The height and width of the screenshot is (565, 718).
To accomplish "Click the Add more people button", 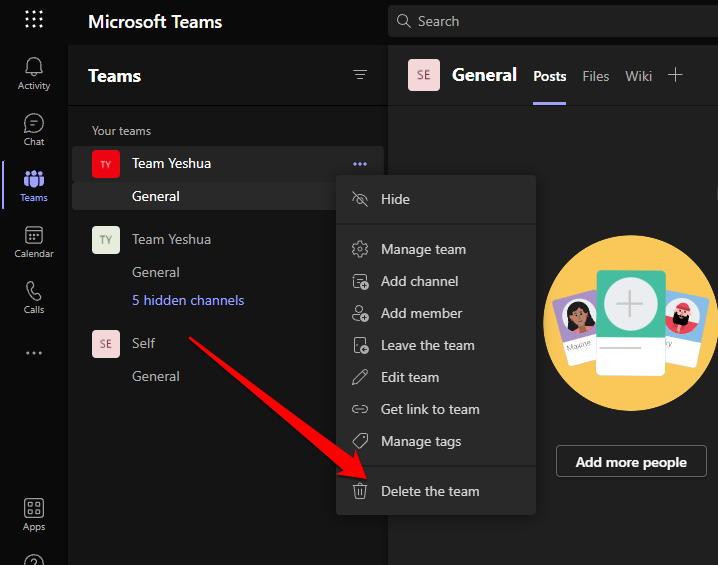I will (x=631, y=462).
